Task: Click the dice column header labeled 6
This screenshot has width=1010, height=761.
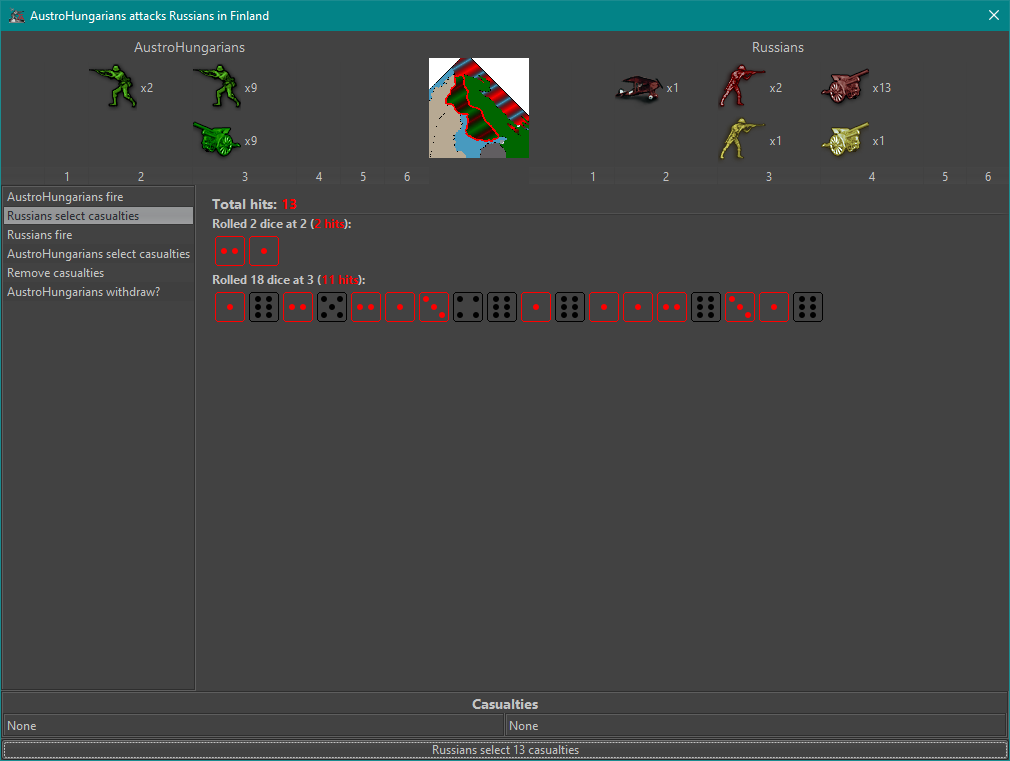Action: 407,176
